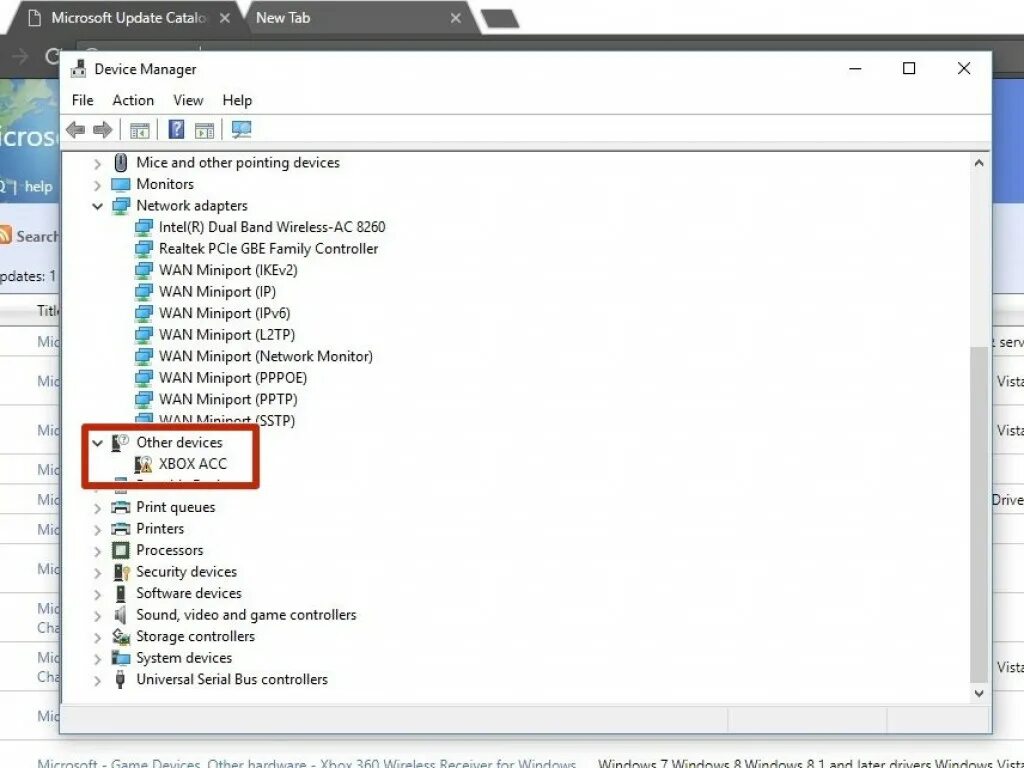Expand Sound, video and game controllers
The height and width of the screenshot is (768, 1024).
[x=97, y=616]
